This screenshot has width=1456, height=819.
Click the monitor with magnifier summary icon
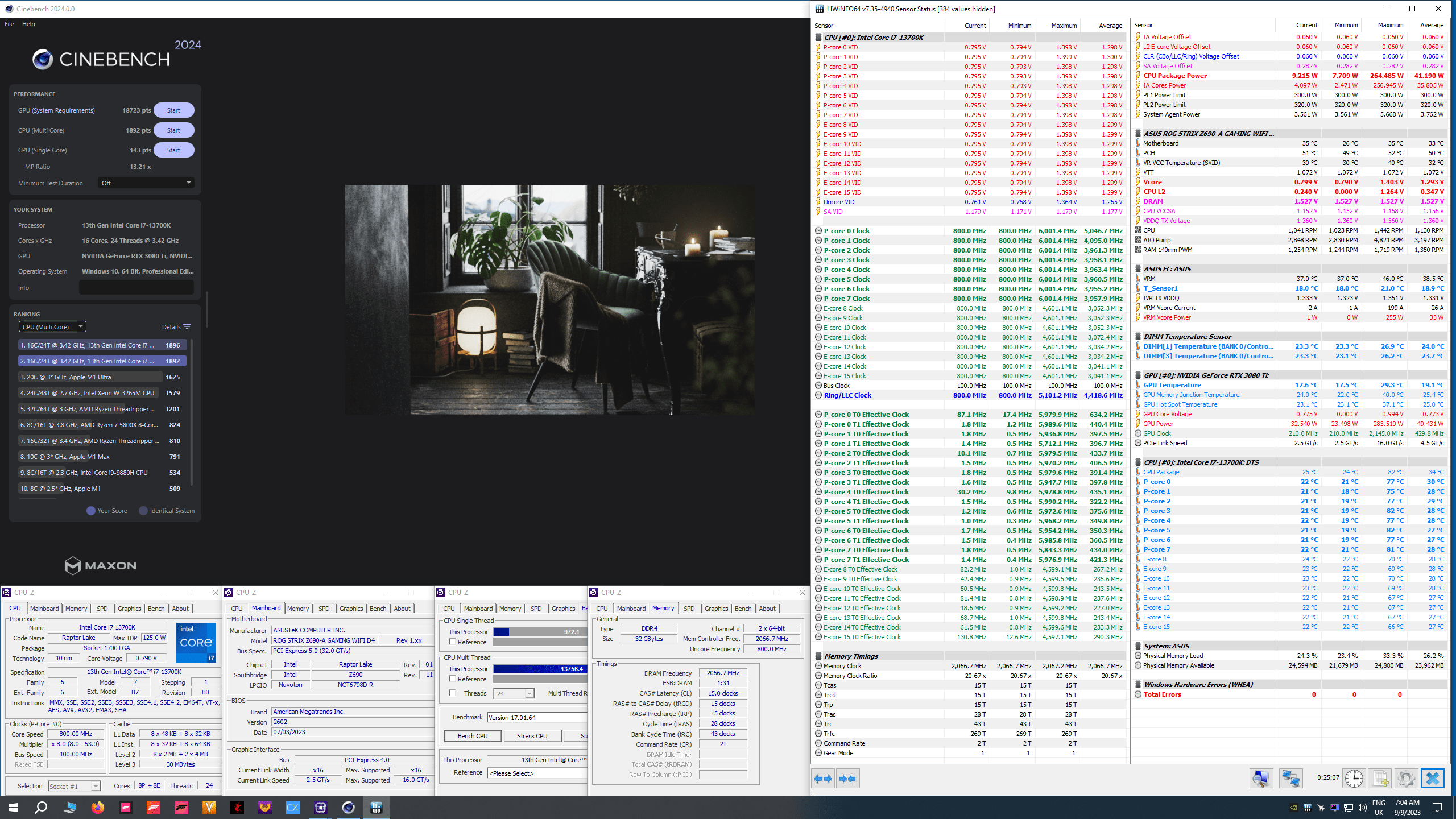[x=1261, y=778]
